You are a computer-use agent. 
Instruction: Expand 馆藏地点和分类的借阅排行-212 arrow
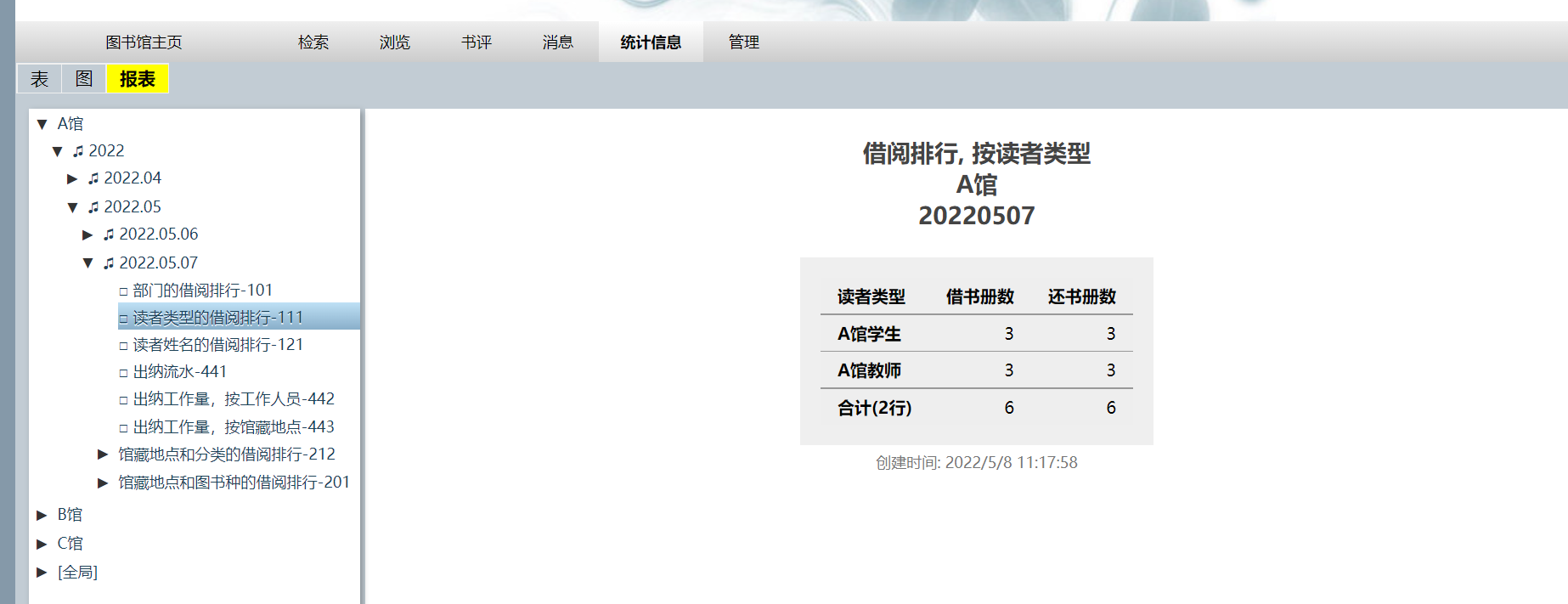click(x=103, y=454)
